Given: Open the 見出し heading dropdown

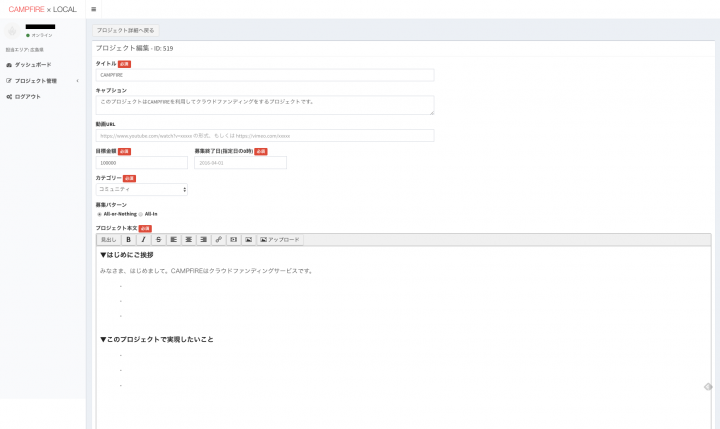Looking at the screenshot, I should pyautogui.click(x=108, y=240).
